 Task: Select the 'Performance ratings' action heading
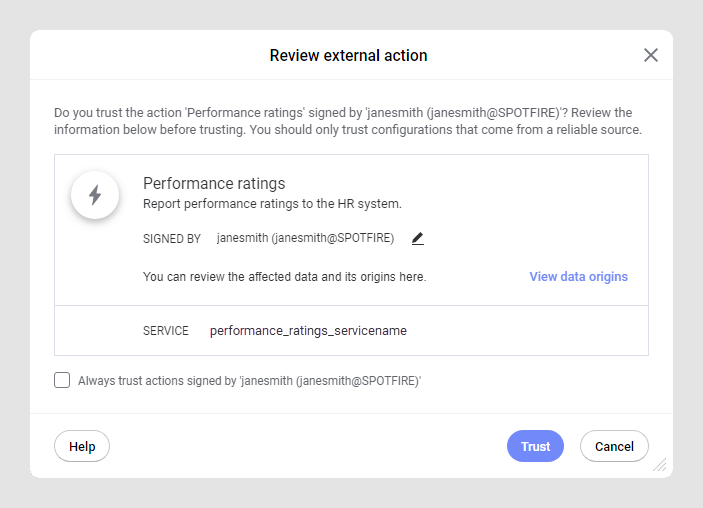pos(214,183)
